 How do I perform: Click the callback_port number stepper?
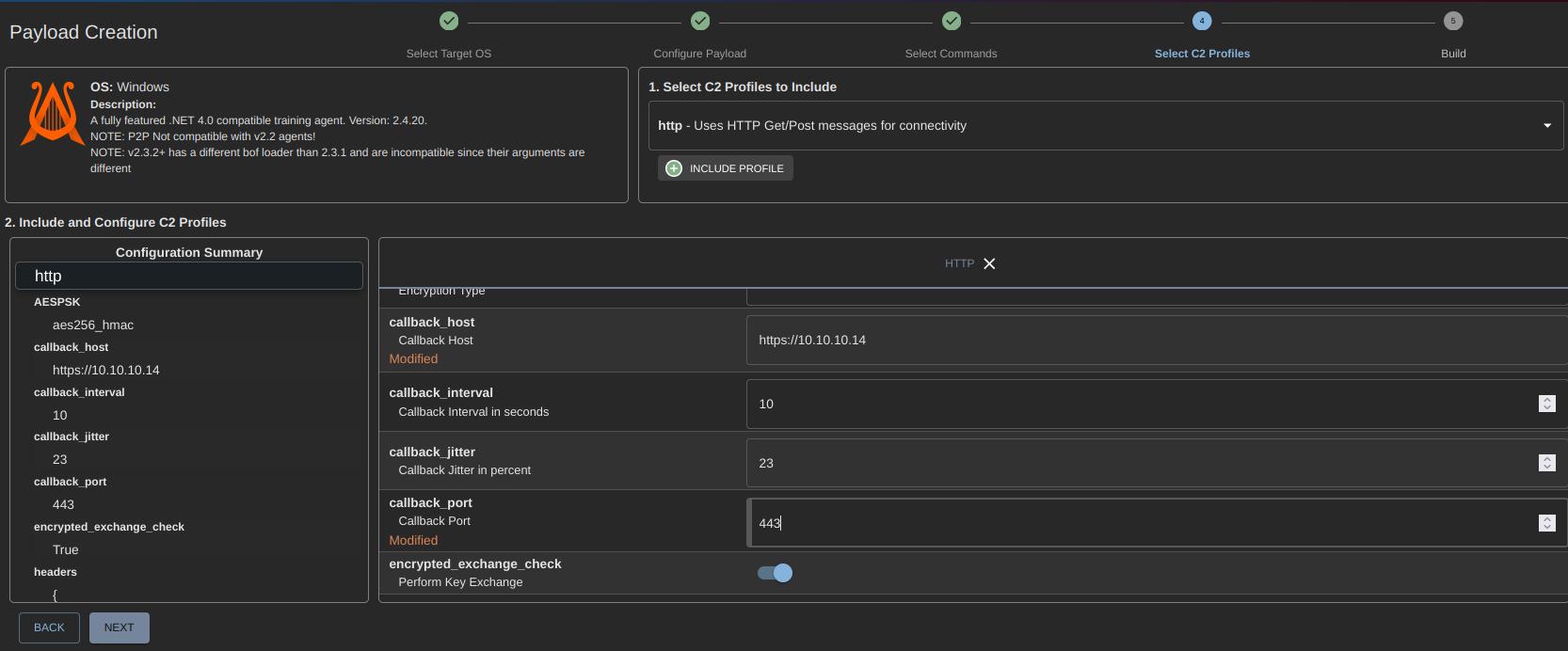point(1547,523)
